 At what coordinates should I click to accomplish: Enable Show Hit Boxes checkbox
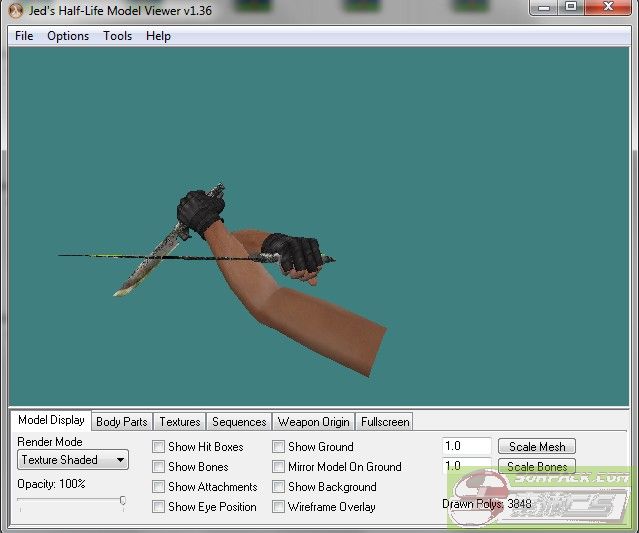(159, 447)
